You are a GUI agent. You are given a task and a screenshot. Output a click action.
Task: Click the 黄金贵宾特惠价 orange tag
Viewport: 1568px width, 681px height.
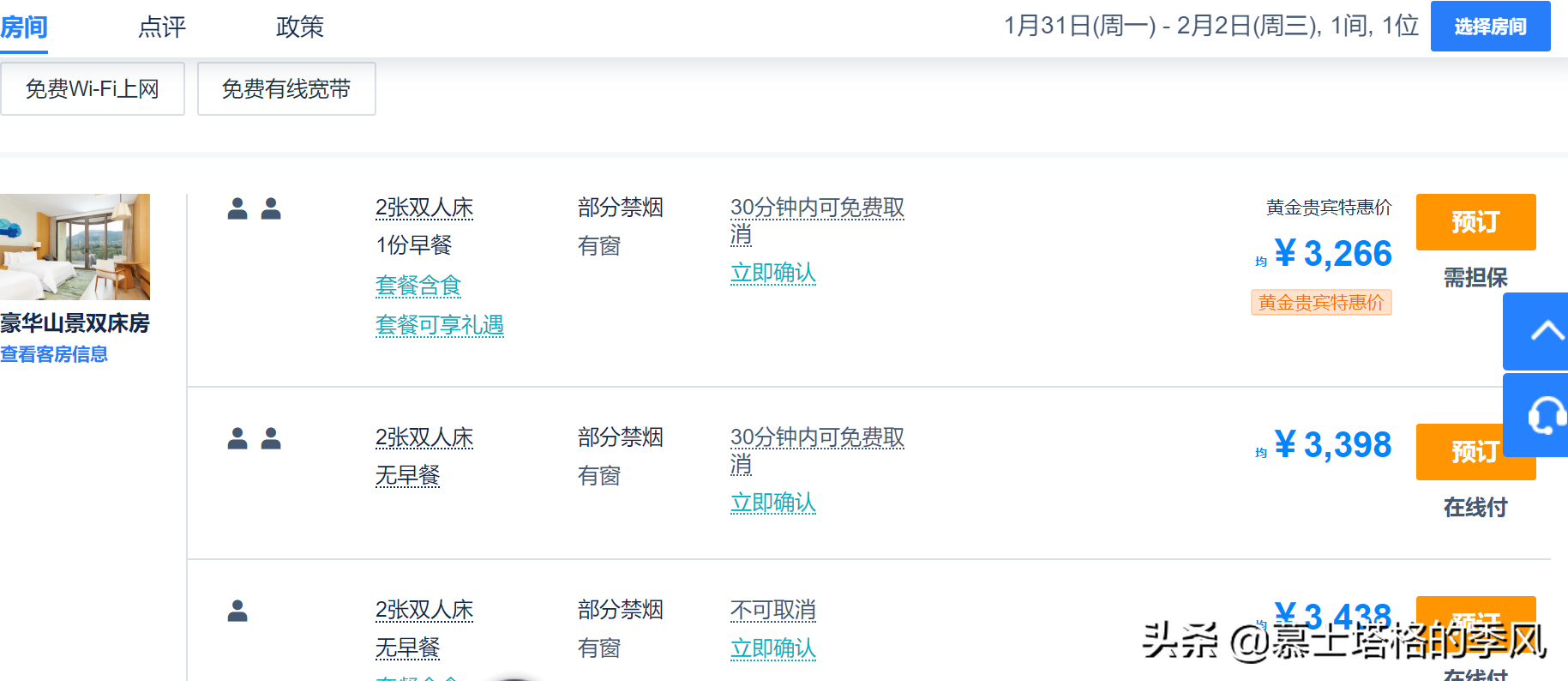(x=1320, y=303)
